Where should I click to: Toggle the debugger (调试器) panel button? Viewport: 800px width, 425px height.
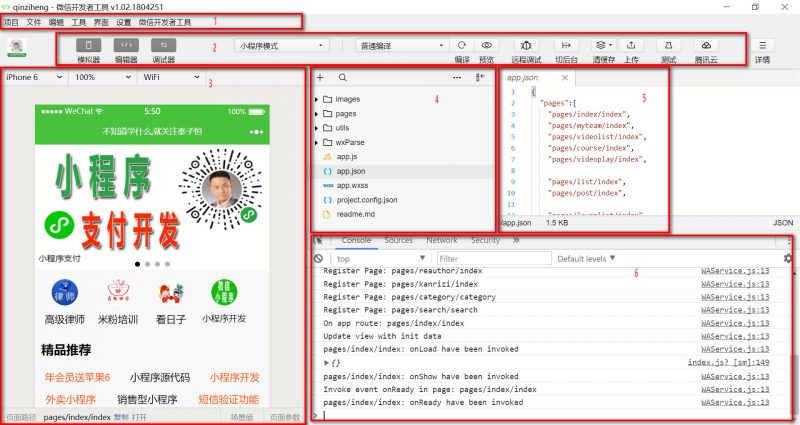[x=164, y=45]
